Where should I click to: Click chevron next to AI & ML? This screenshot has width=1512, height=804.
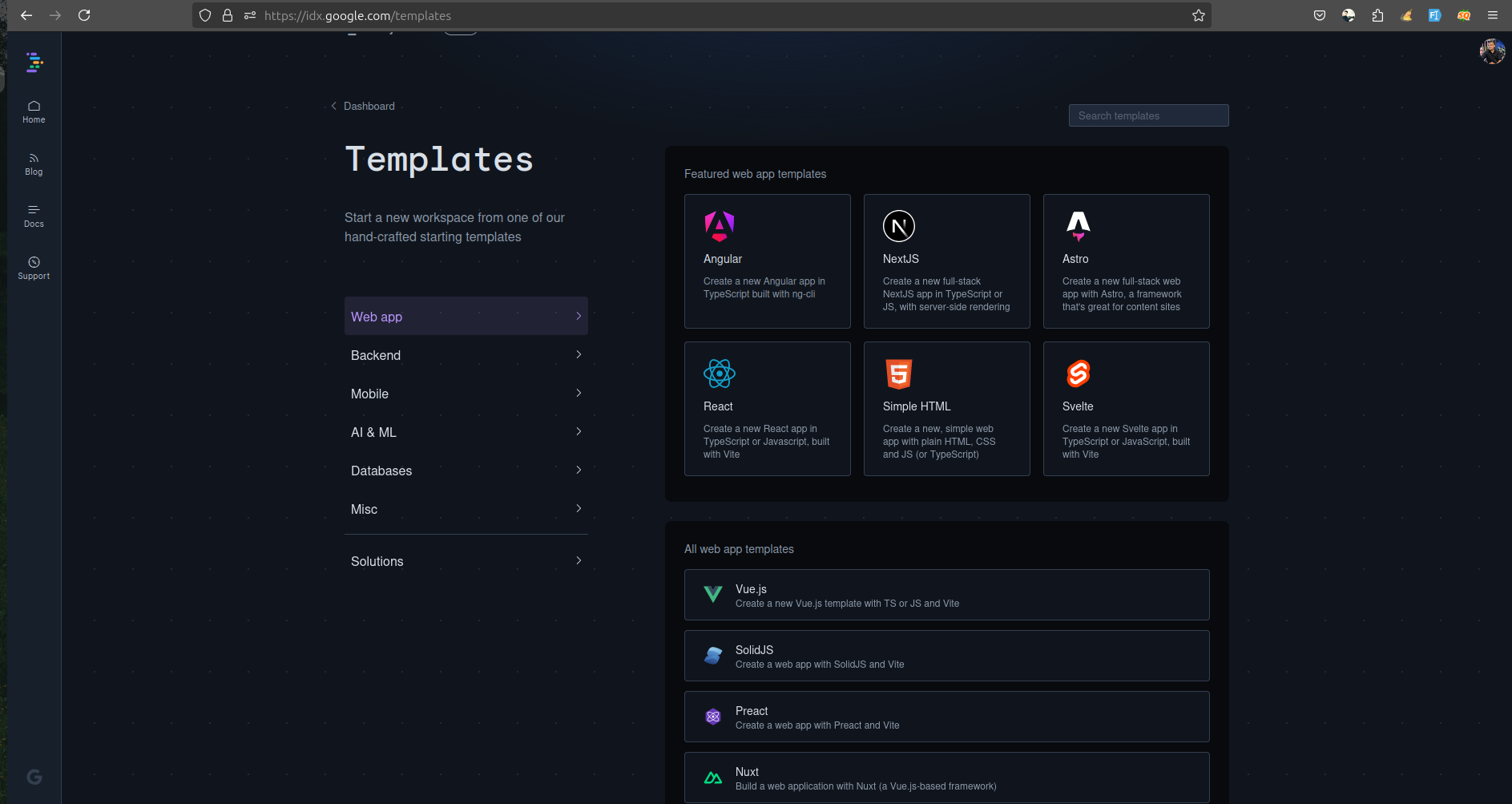coord(579,431)
